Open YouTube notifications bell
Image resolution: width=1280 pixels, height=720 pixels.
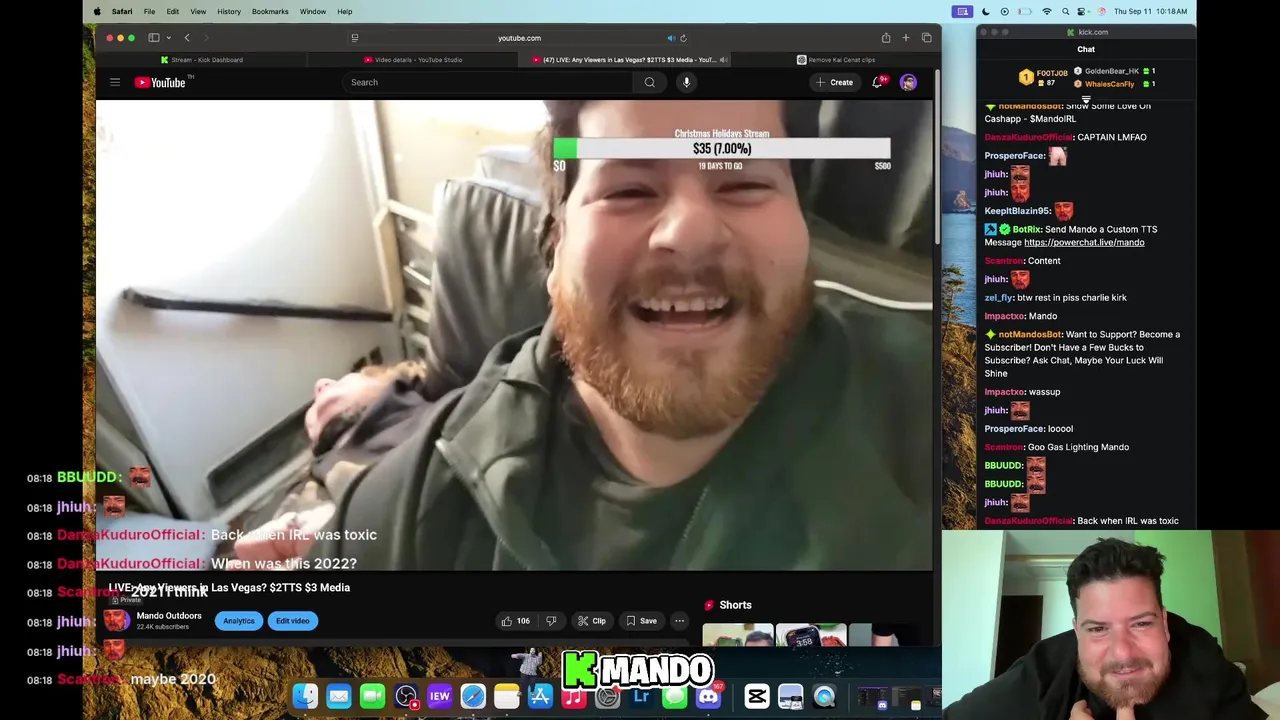coord(877,82)
